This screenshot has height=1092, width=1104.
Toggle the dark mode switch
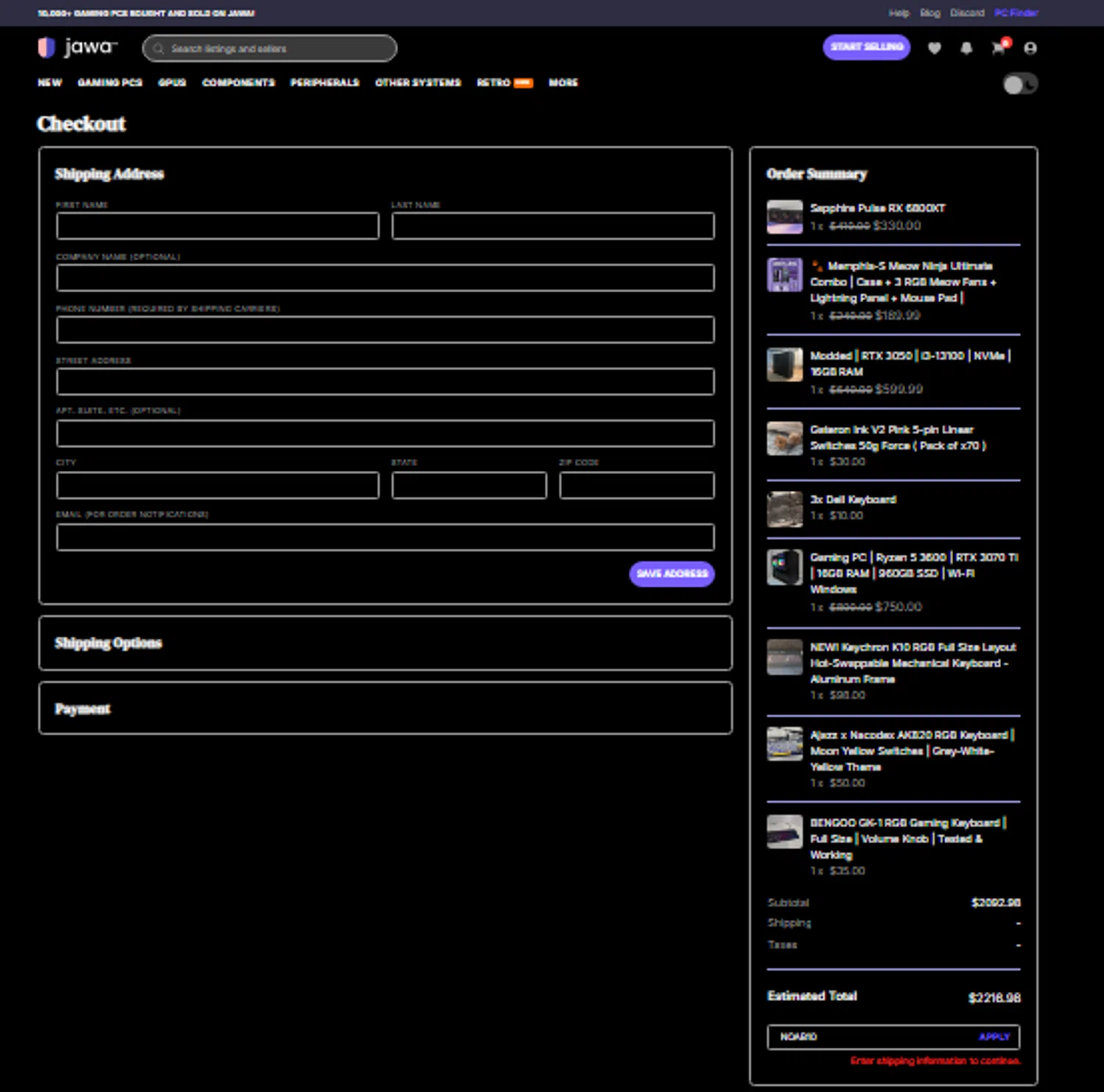(x=1020, y=84)
